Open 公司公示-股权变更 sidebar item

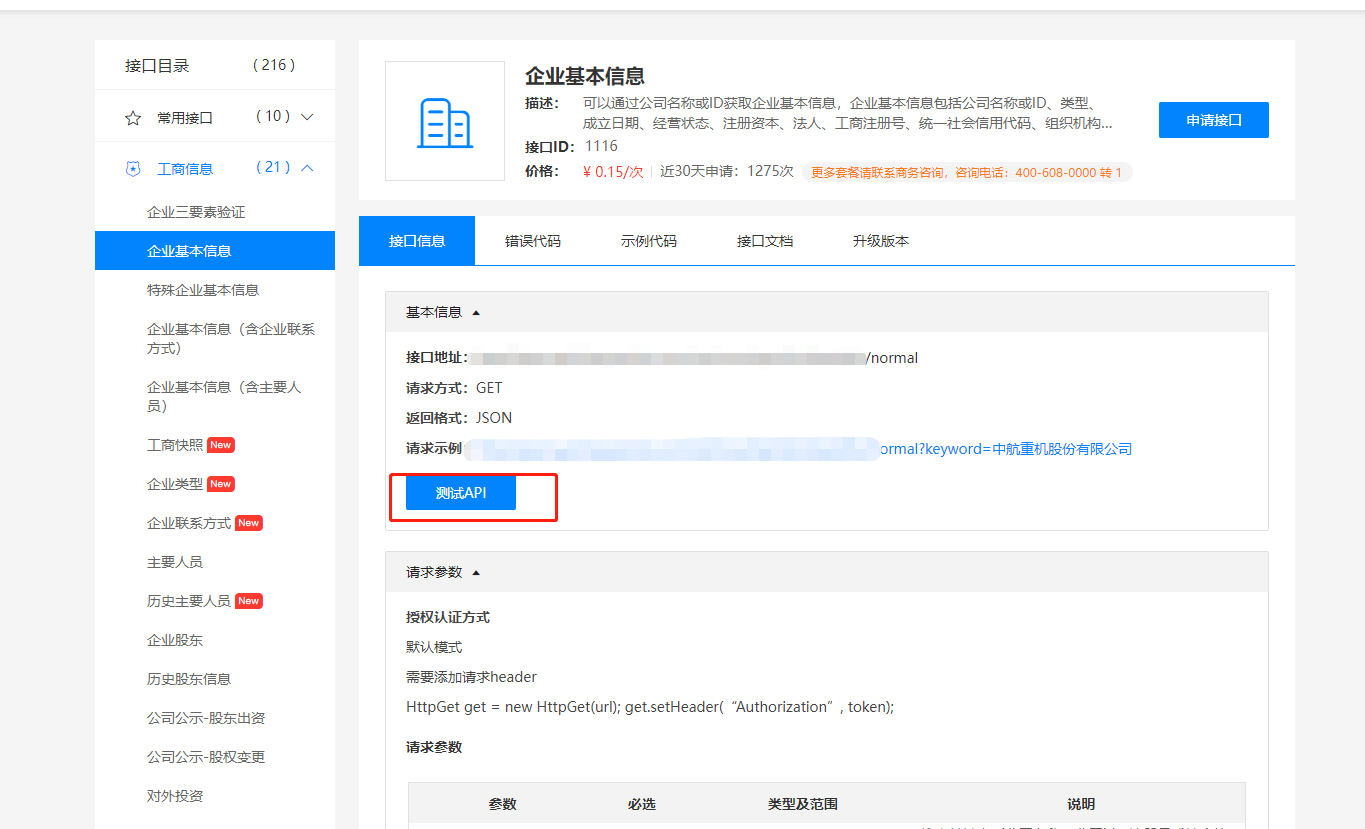[206, 757]
